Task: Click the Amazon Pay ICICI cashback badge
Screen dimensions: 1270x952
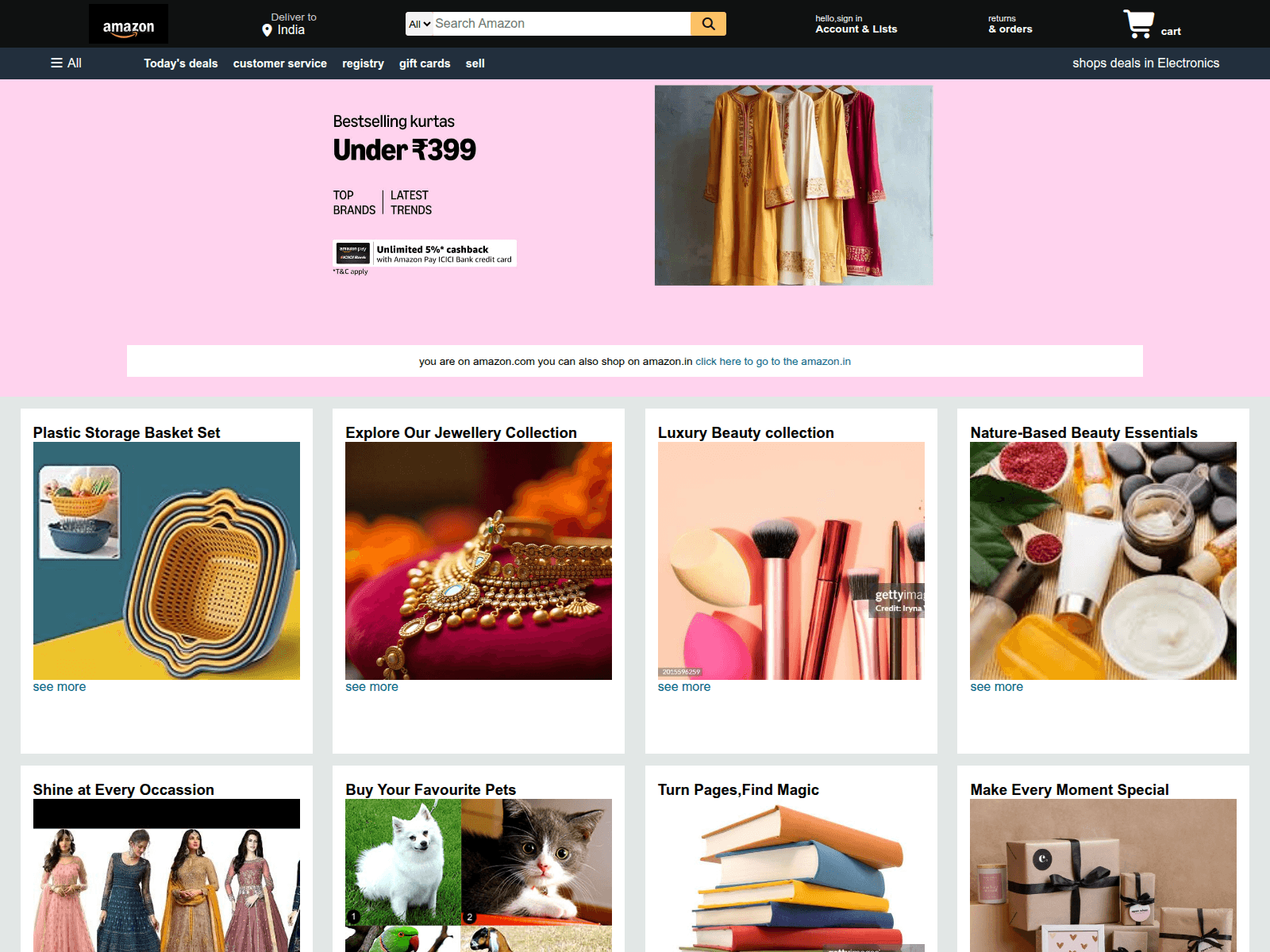Action: coord(425,253)
